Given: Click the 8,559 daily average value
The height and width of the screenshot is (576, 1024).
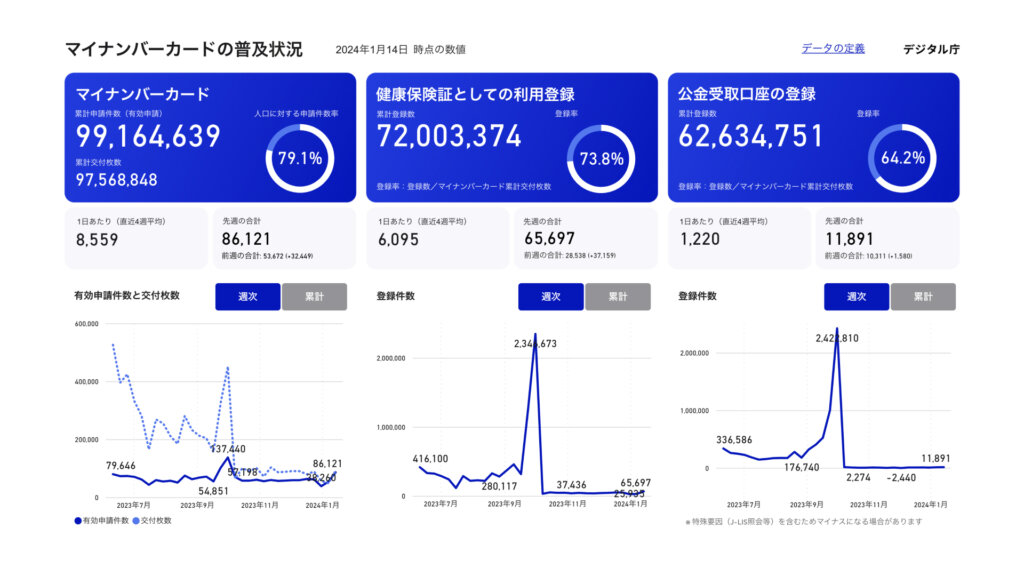Looking at the screenshot, I should click(97, 240).
